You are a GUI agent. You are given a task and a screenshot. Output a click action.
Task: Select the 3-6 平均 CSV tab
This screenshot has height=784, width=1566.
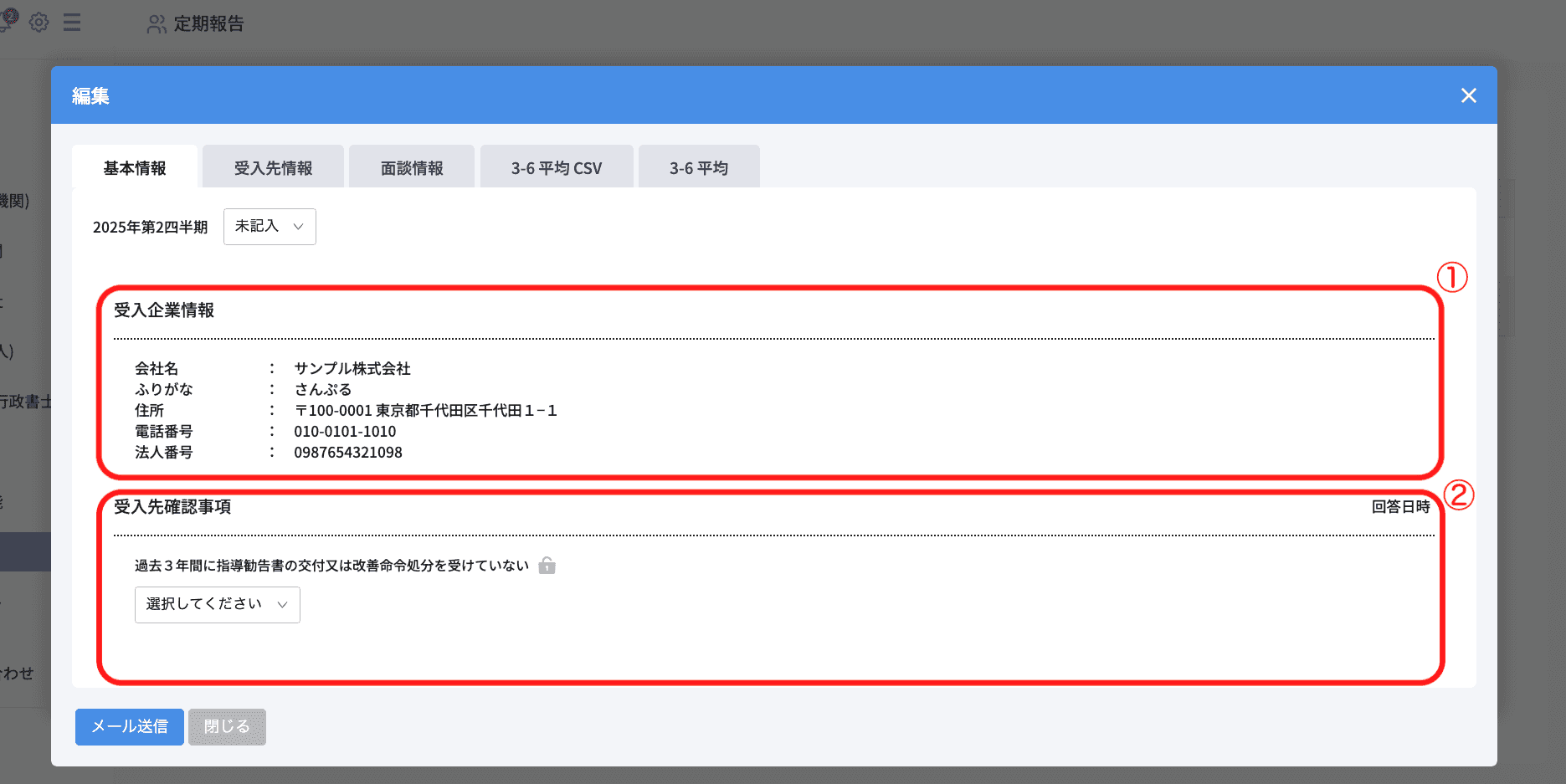(x=556, y=168)
